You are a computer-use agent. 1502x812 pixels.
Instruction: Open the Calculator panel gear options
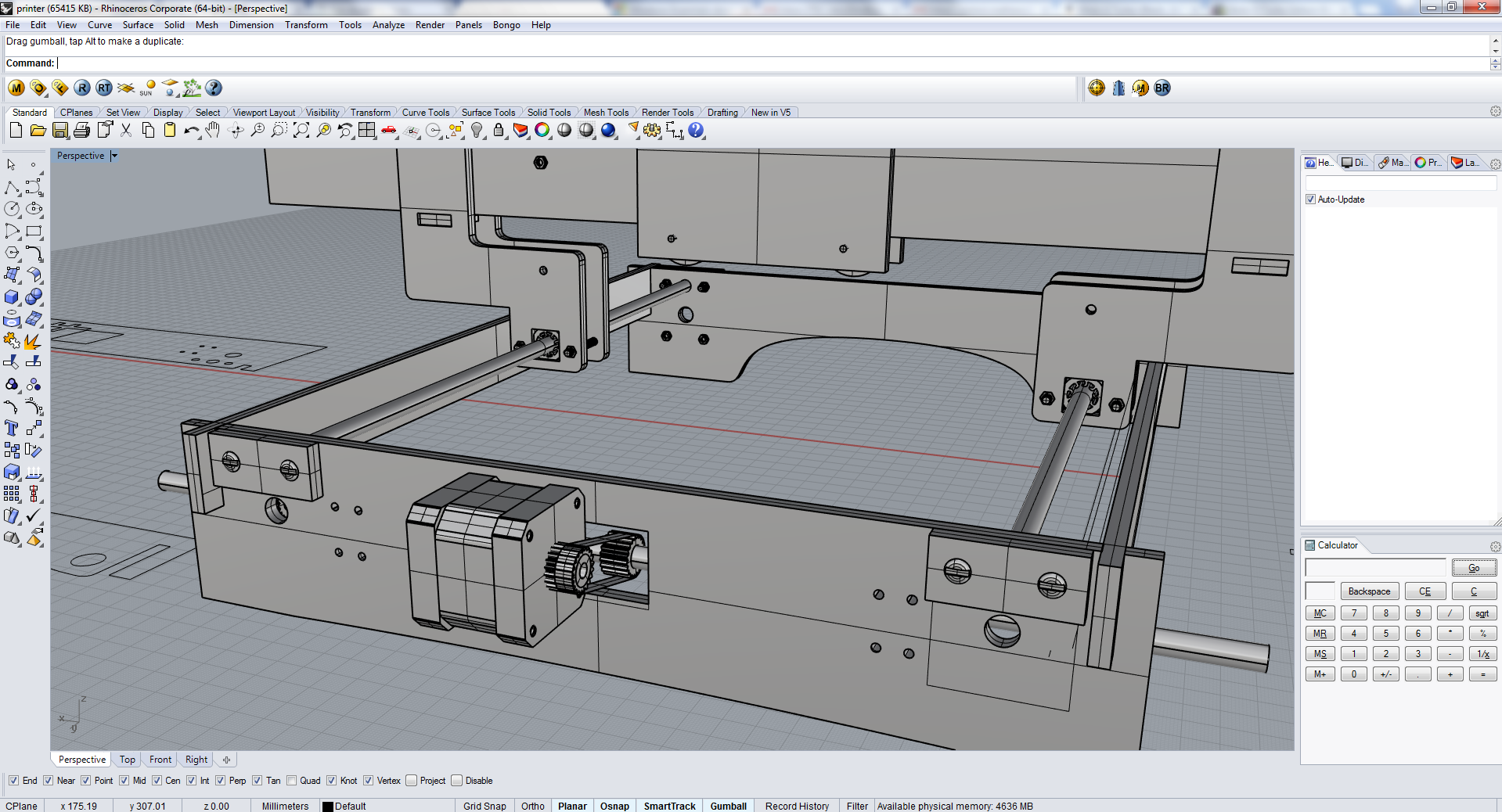click(x=1495, y=546)
